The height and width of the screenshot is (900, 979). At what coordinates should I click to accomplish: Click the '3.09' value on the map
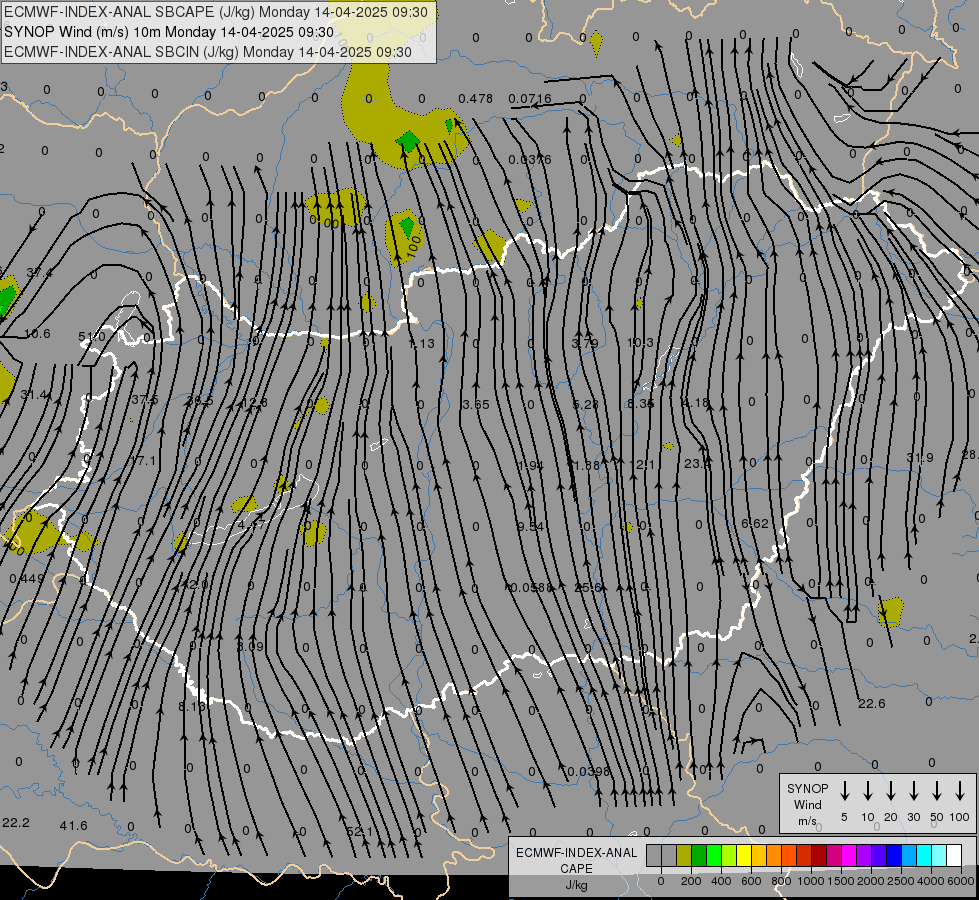click(x=250, y=646)
